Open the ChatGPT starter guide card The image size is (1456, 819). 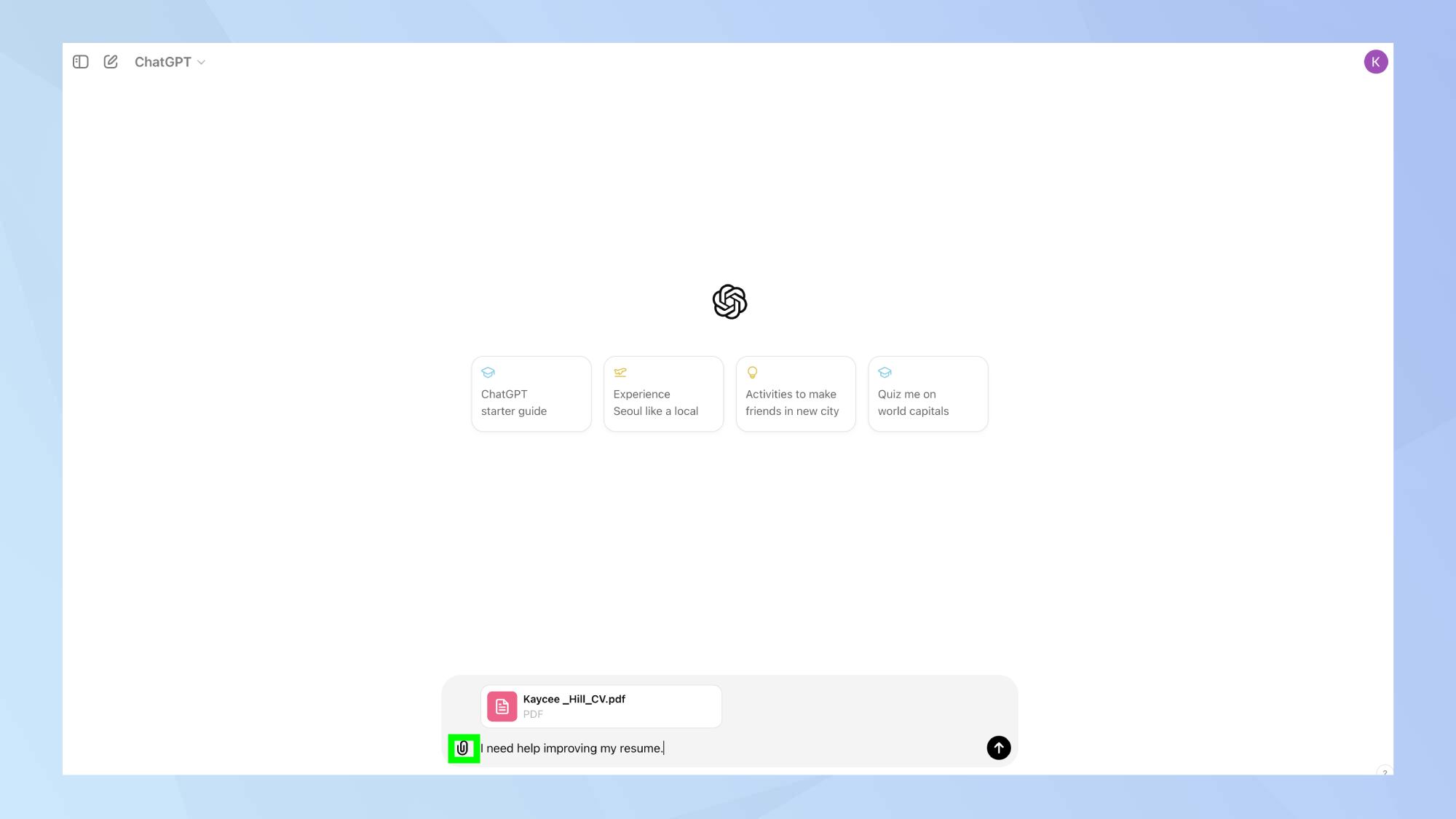coord(531,393)
